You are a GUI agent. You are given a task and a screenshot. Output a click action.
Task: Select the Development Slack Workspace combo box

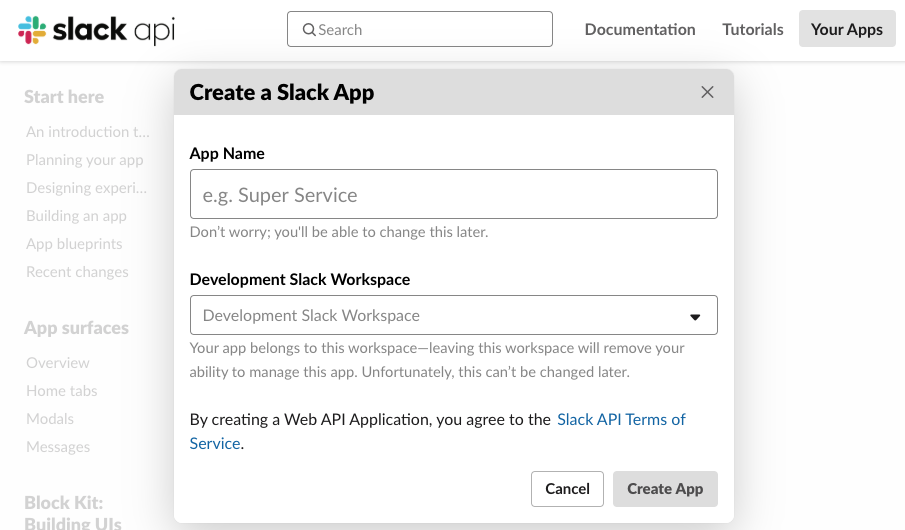point(454,315)
